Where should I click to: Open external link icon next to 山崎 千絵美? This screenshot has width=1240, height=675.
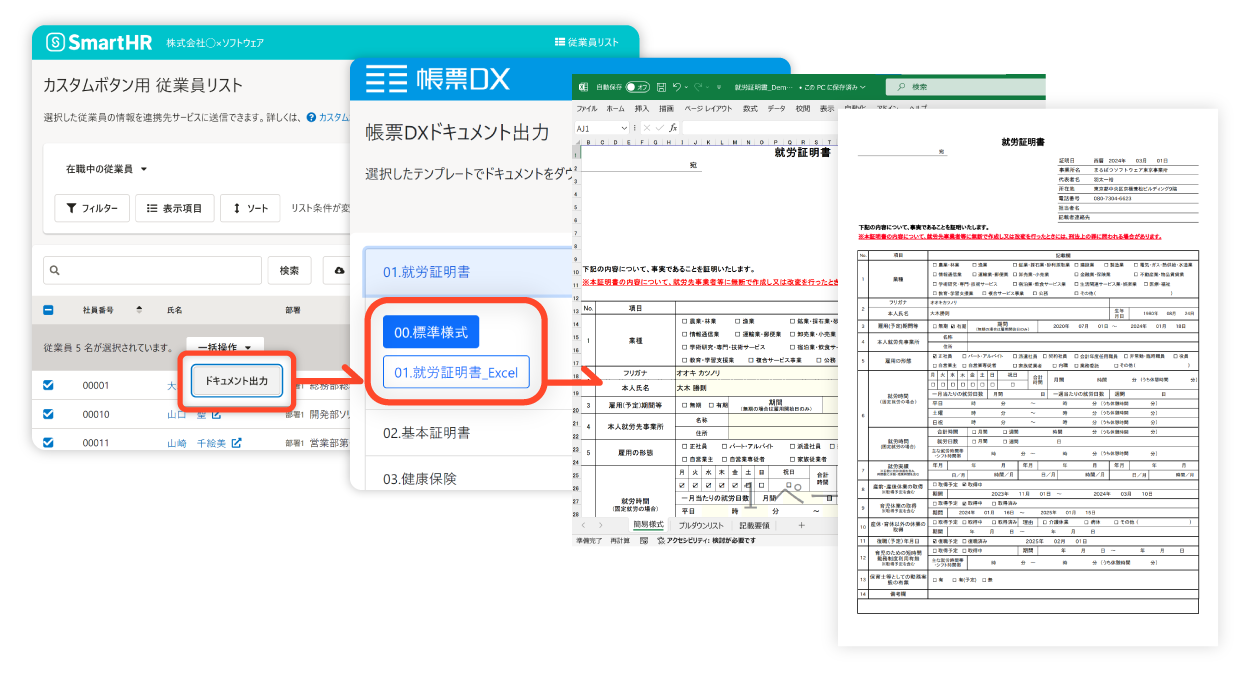coord(237,443)
